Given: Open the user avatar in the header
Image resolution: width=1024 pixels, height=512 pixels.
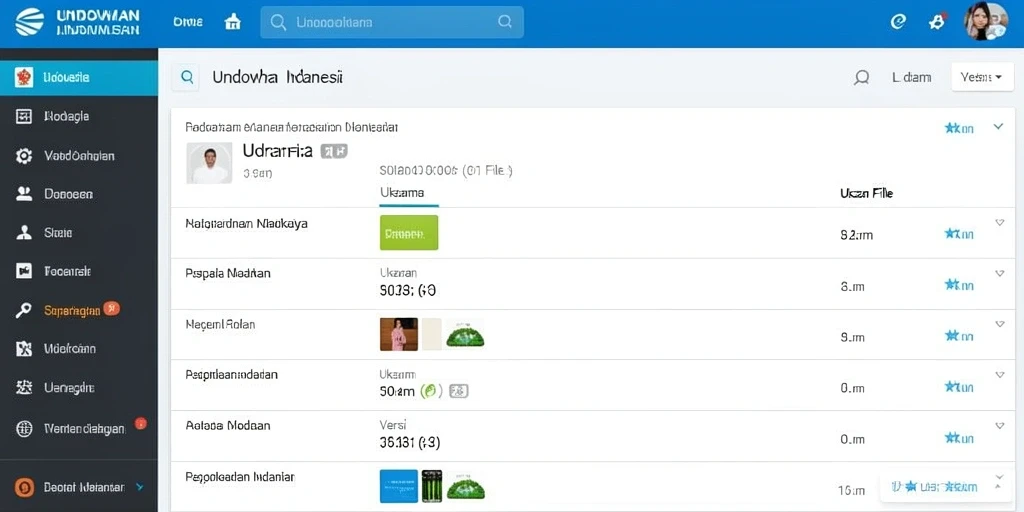Looking at the screenshot, I should pyautogui.click(x=986, y=22).
